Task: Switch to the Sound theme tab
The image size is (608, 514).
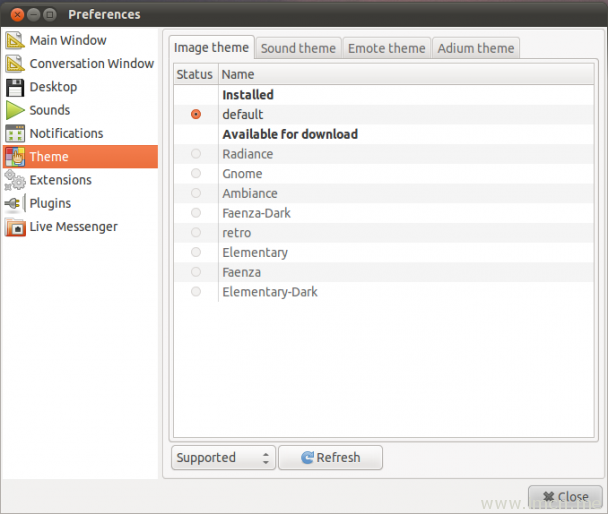Action: [x=298, y=48]
